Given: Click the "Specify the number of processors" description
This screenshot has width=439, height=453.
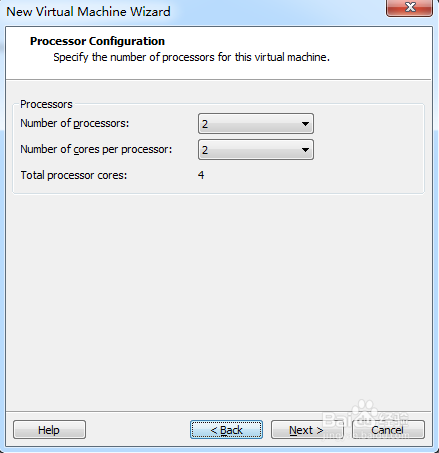Looking at the screenshot, I should pyautogui.click(x=191, y=57).
